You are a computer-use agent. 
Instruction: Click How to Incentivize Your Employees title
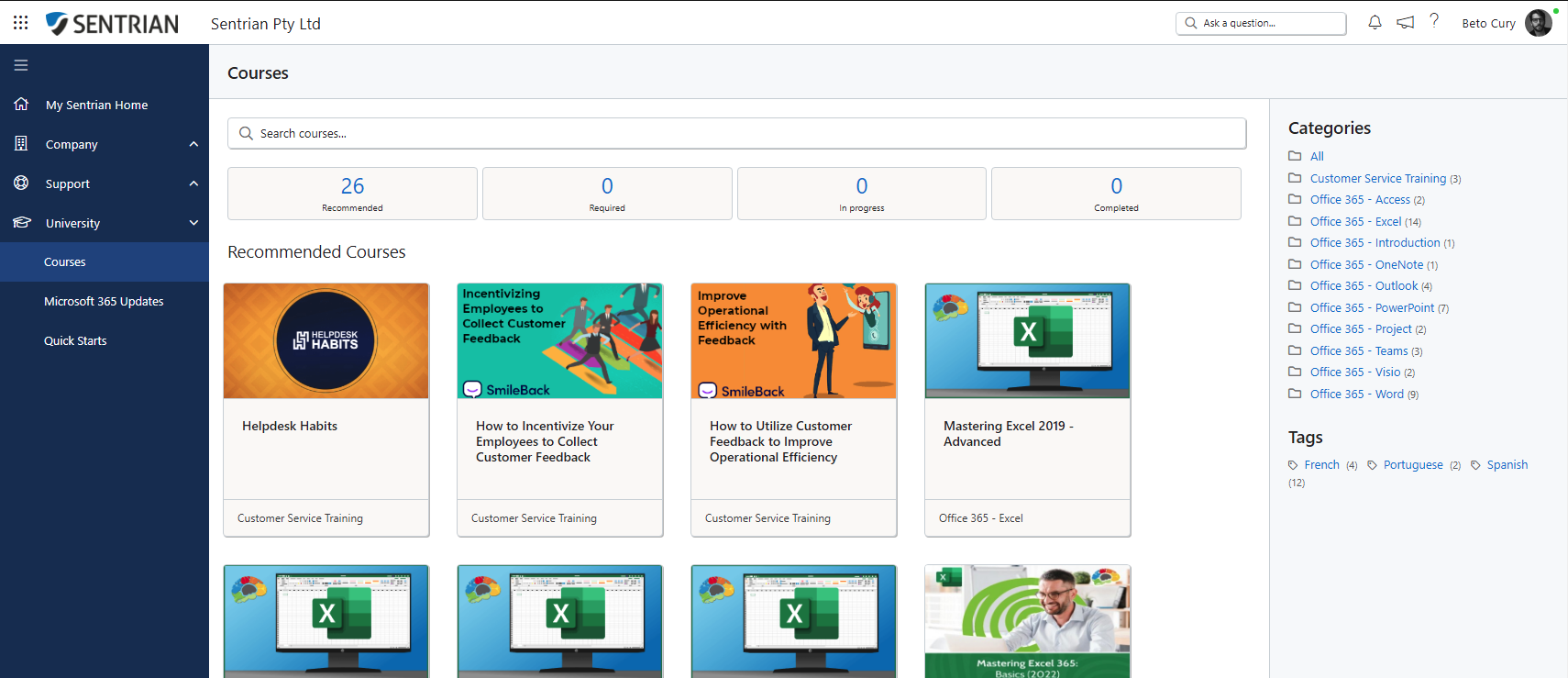pos(545,441)
